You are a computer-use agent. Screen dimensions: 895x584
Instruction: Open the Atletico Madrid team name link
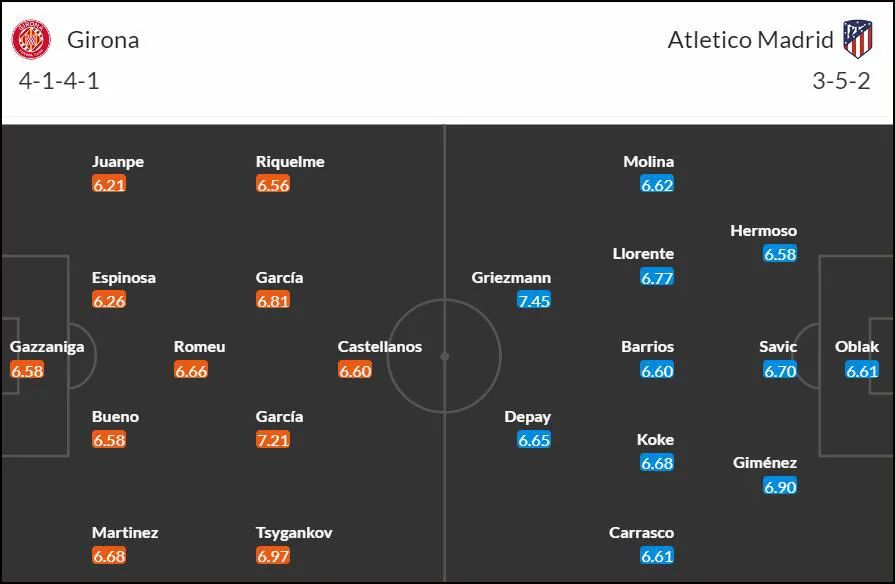[x=751, y=40]
